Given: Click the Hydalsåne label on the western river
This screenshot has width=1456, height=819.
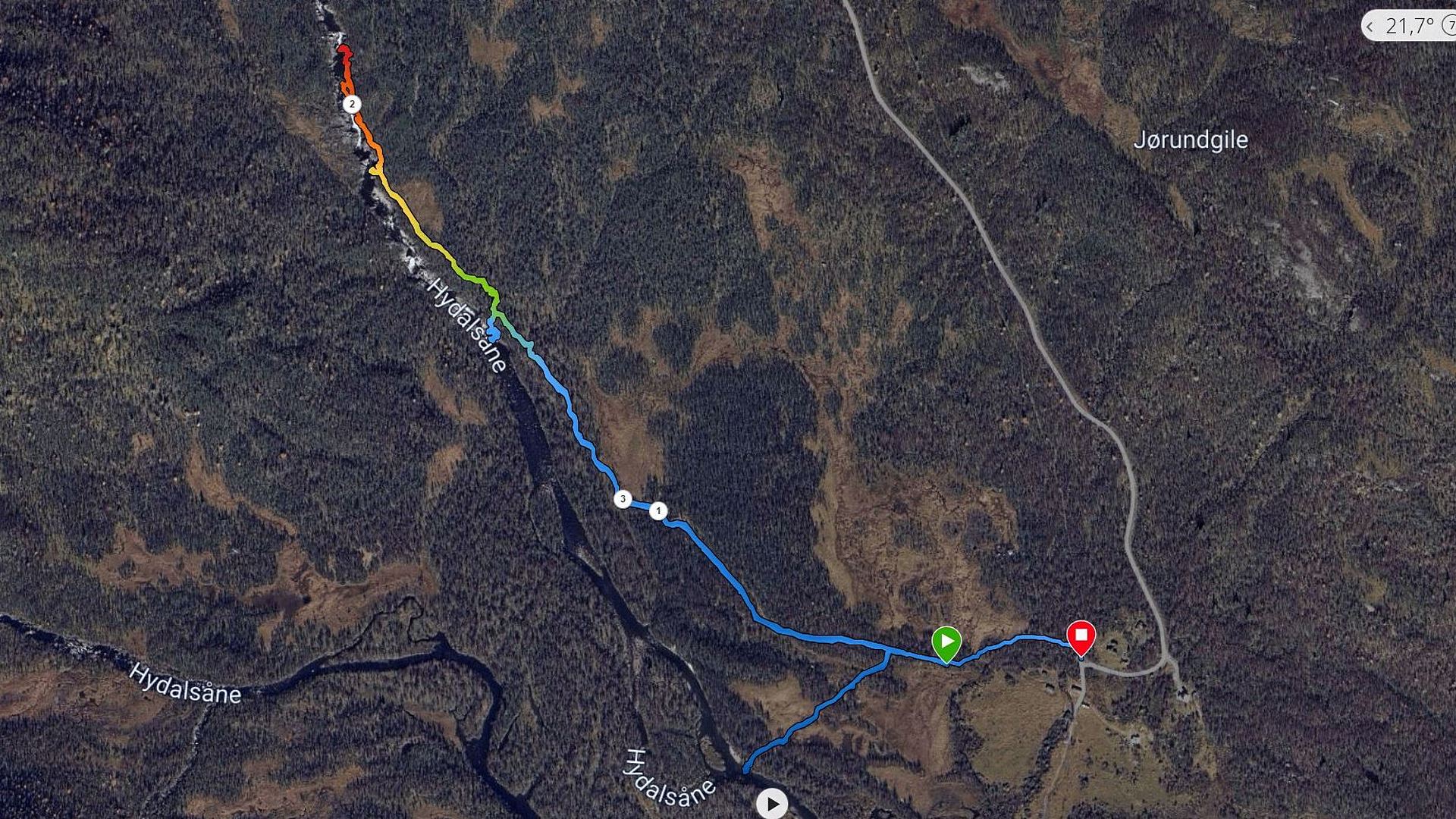Looking at the screenshot, I should point(184,683).
